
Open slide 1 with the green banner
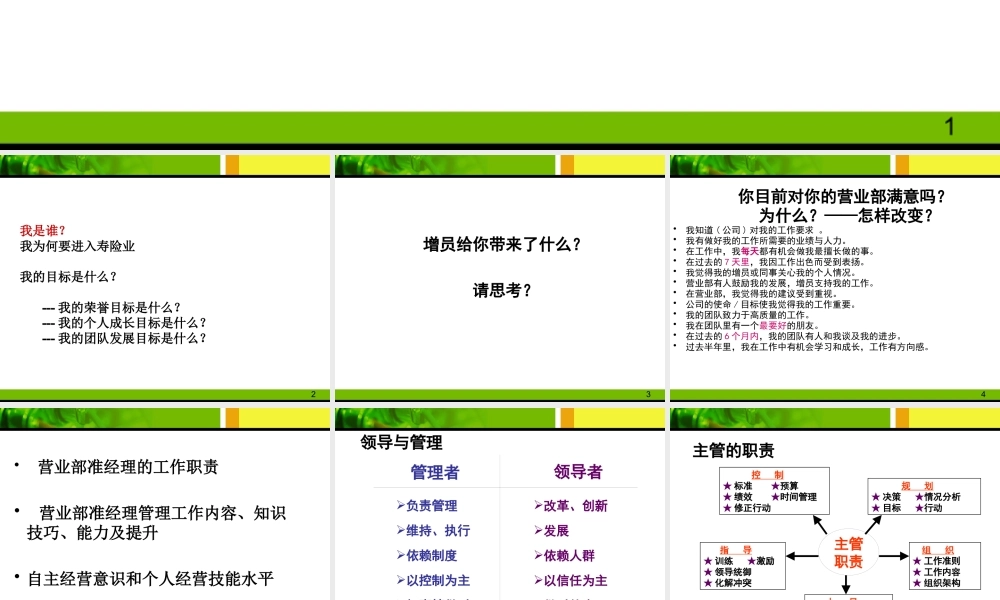[500, 75]
